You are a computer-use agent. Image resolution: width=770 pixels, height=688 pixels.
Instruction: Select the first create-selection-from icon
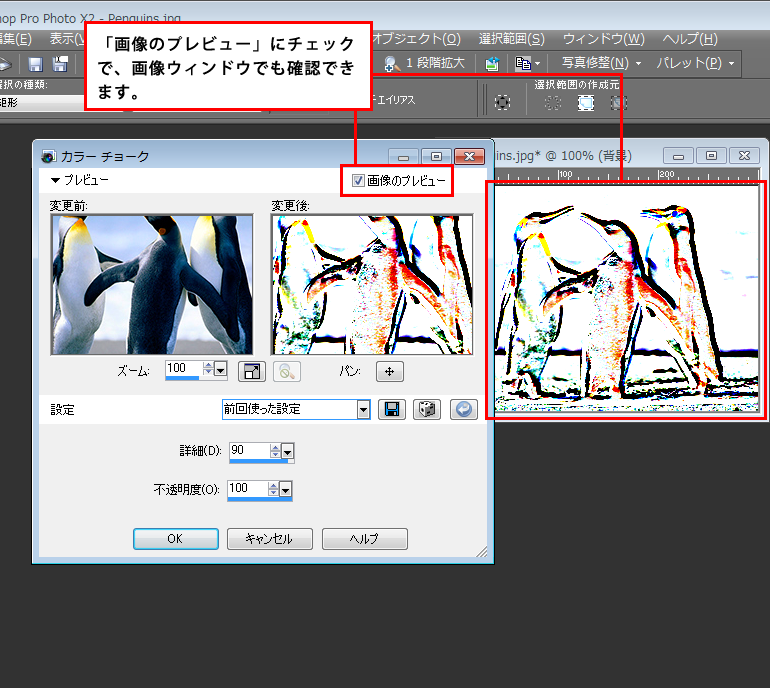click(553, 103)
